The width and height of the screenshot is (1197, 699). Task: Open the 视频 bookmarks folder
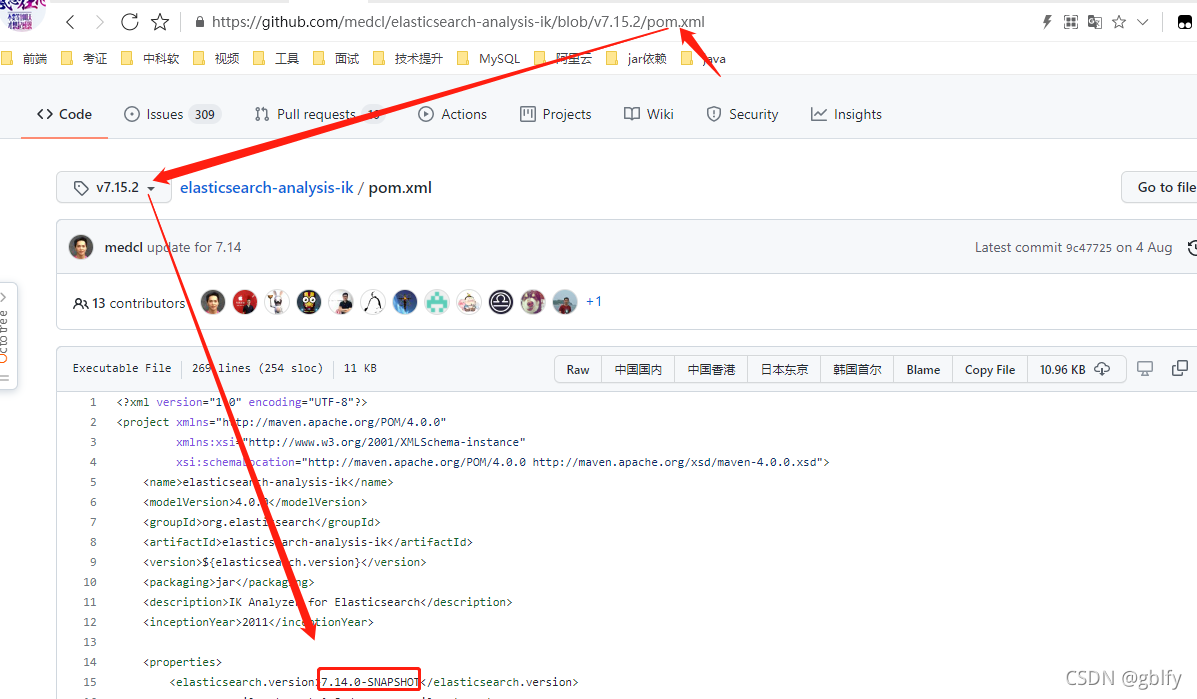click(x=216, y=59)
